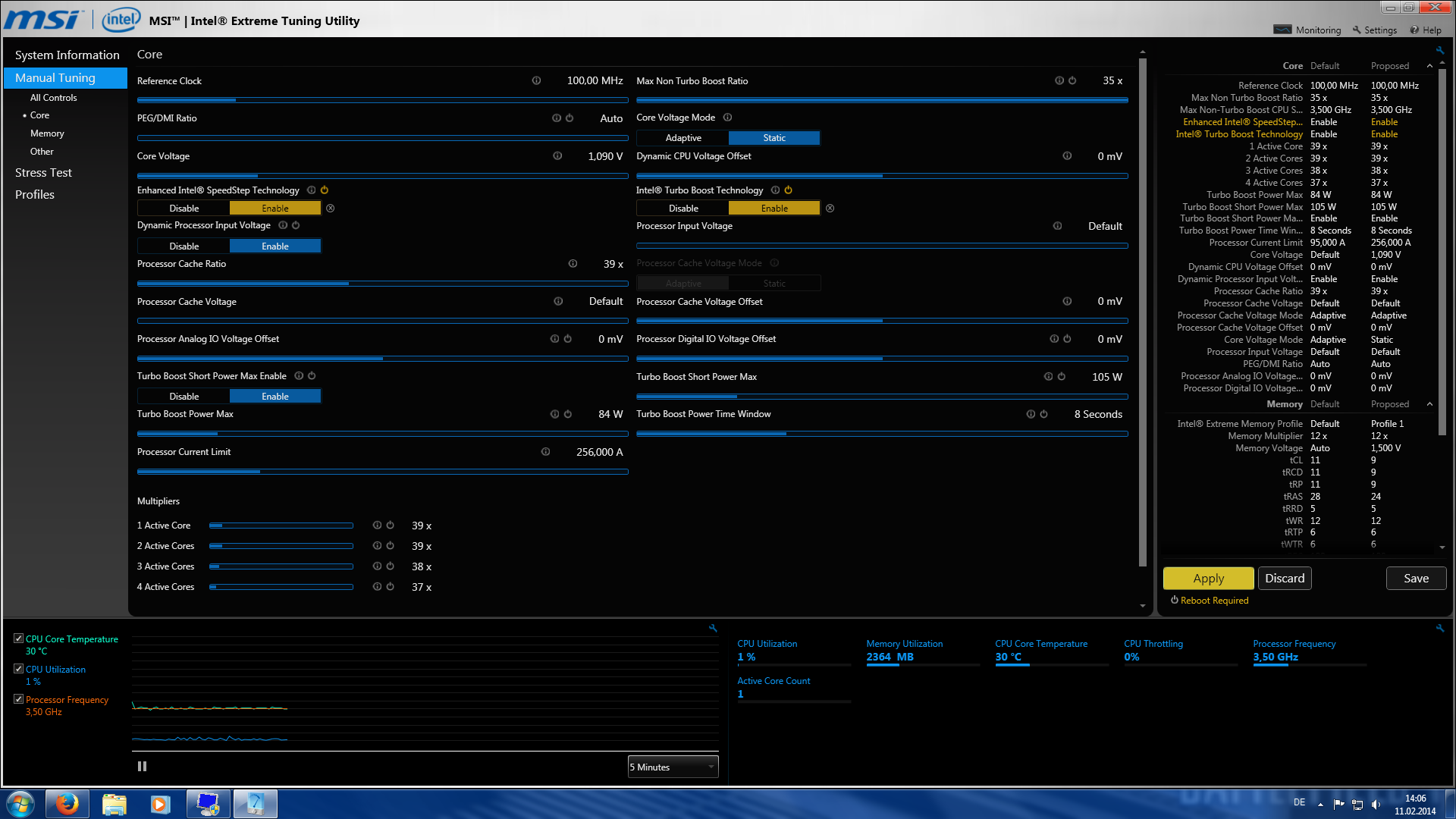Click the X icon beside SpeedStep Enable
Viewport: 1456px width, 819px height.
point(331,209)
